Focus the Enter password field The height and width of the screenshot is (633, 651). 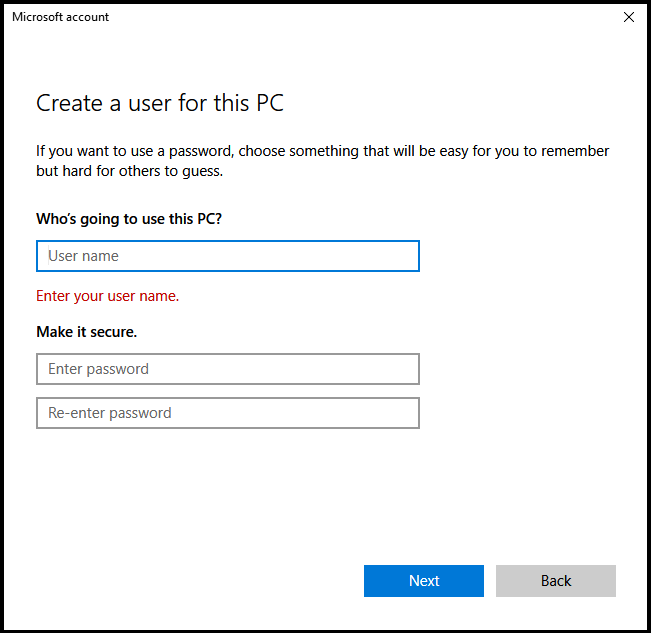click(227, 369)
